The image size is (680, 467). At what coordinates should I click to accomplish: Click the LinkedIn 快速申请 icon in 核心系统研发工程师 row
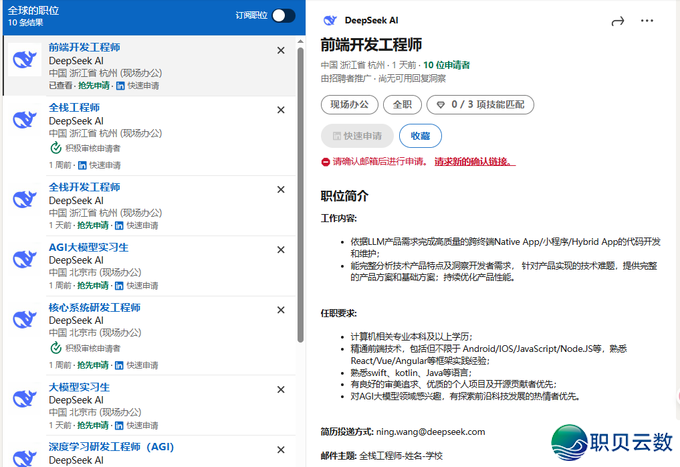[119, 366]
